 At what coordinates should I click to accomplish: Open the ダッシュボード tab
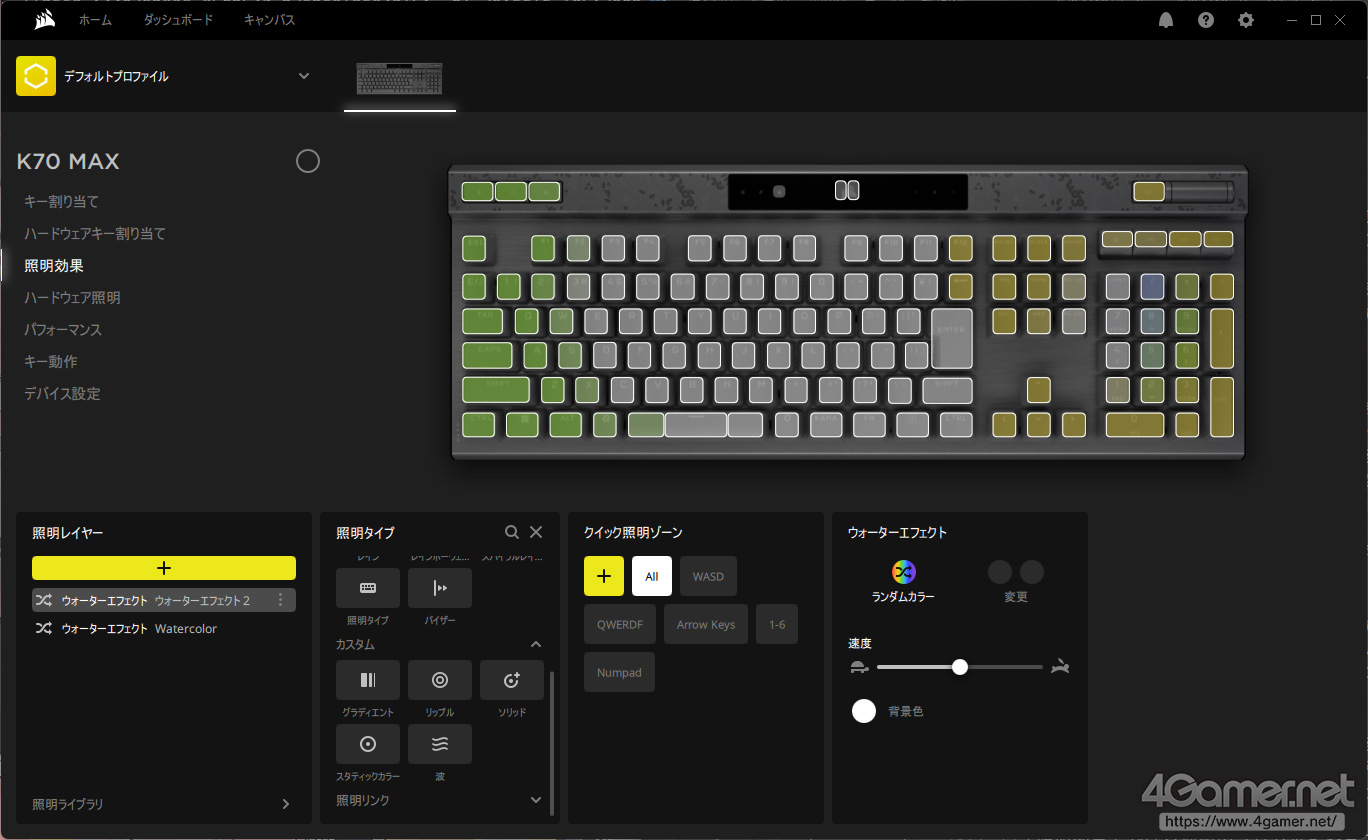click(x=178, y=20)
